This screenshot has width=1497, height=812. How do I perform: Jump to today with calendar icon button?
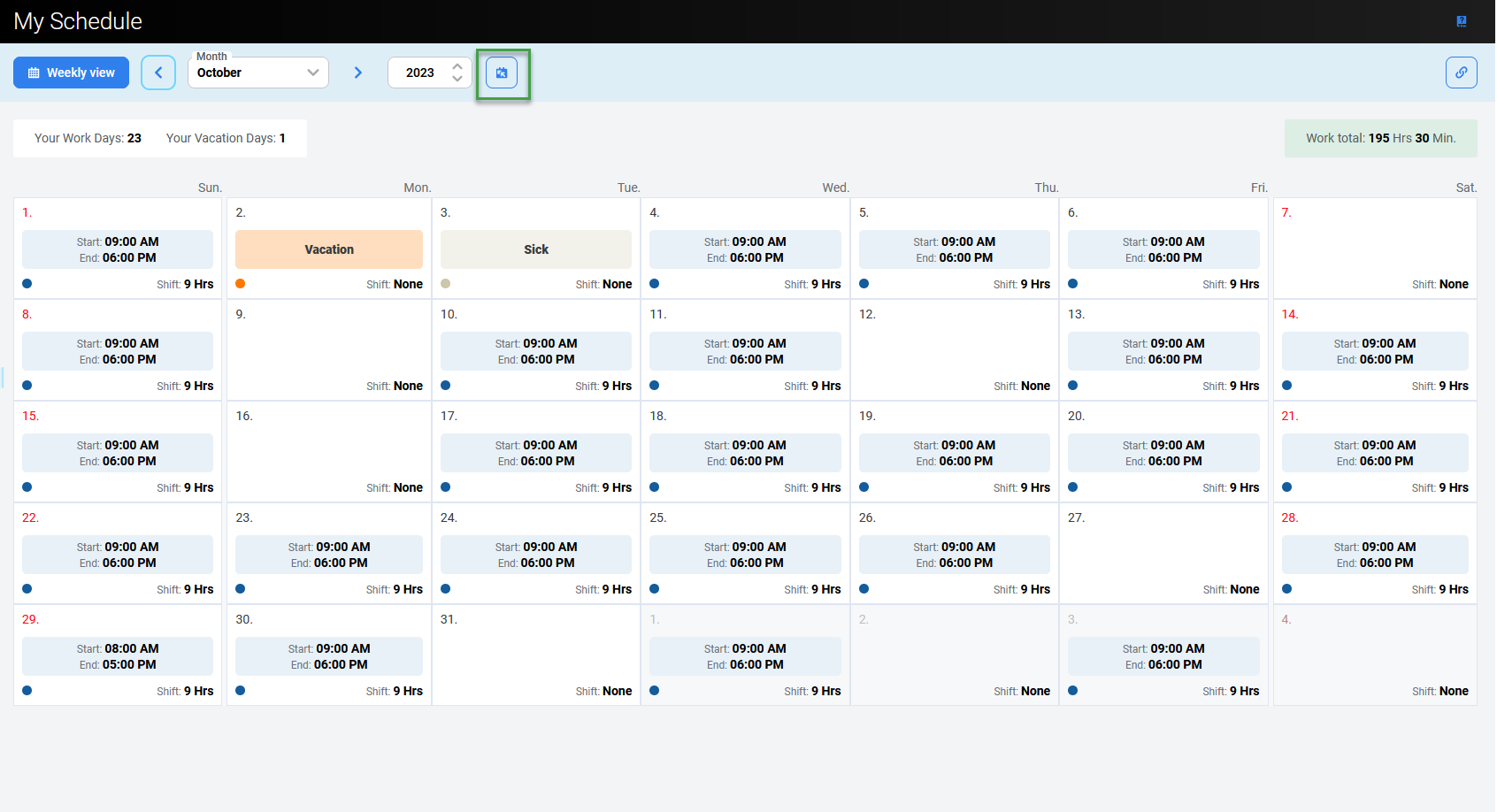click(502, 73)
